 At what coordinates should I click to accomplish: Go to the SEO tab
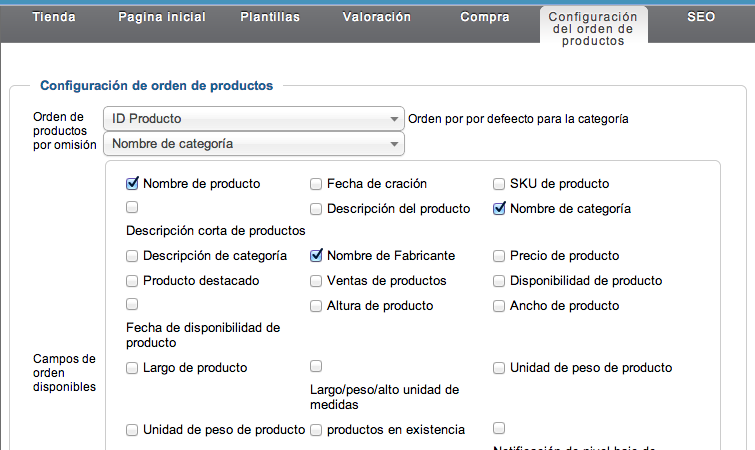click(701, 17)
